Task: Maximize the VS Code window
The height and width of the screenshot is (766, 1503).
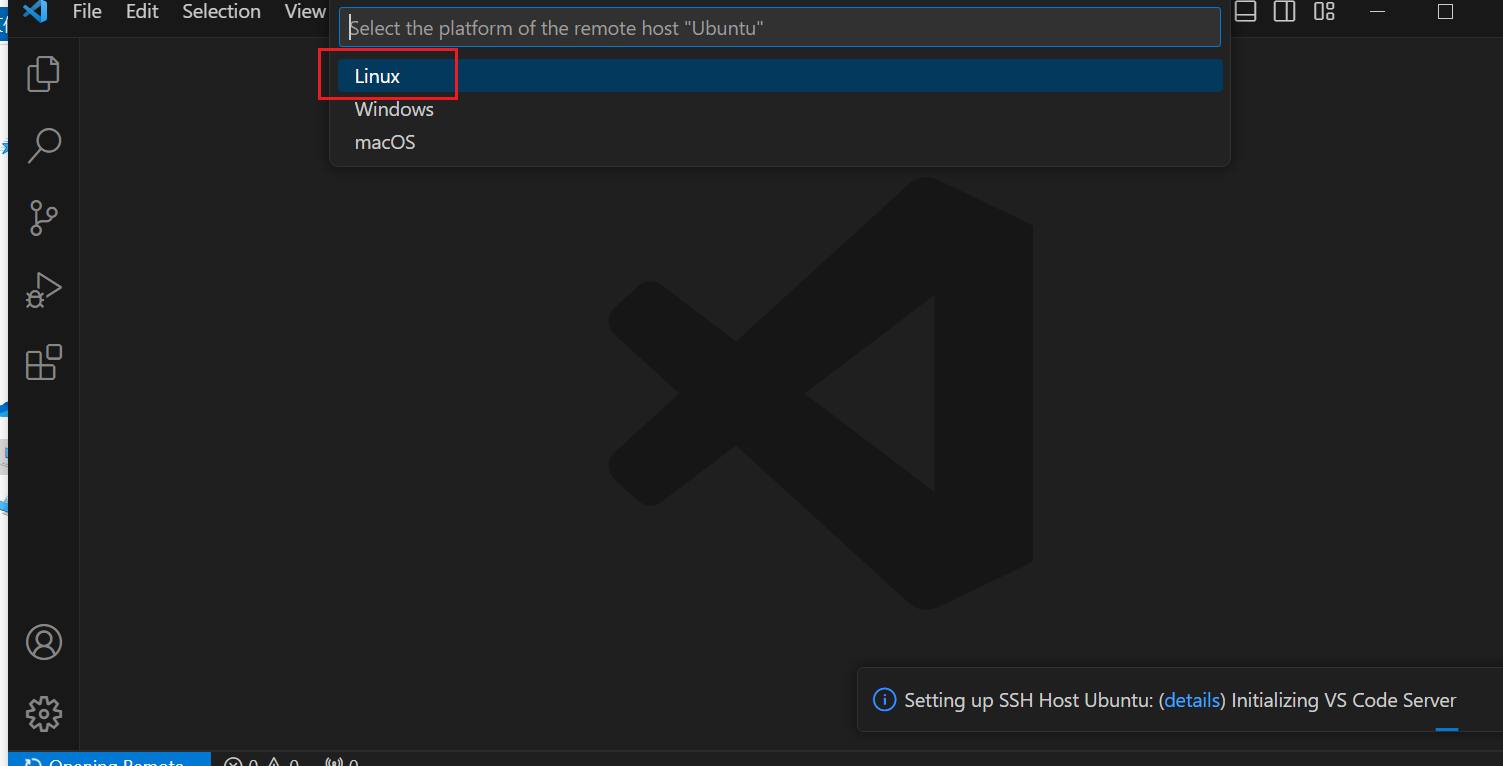Action: [1445, 12]
